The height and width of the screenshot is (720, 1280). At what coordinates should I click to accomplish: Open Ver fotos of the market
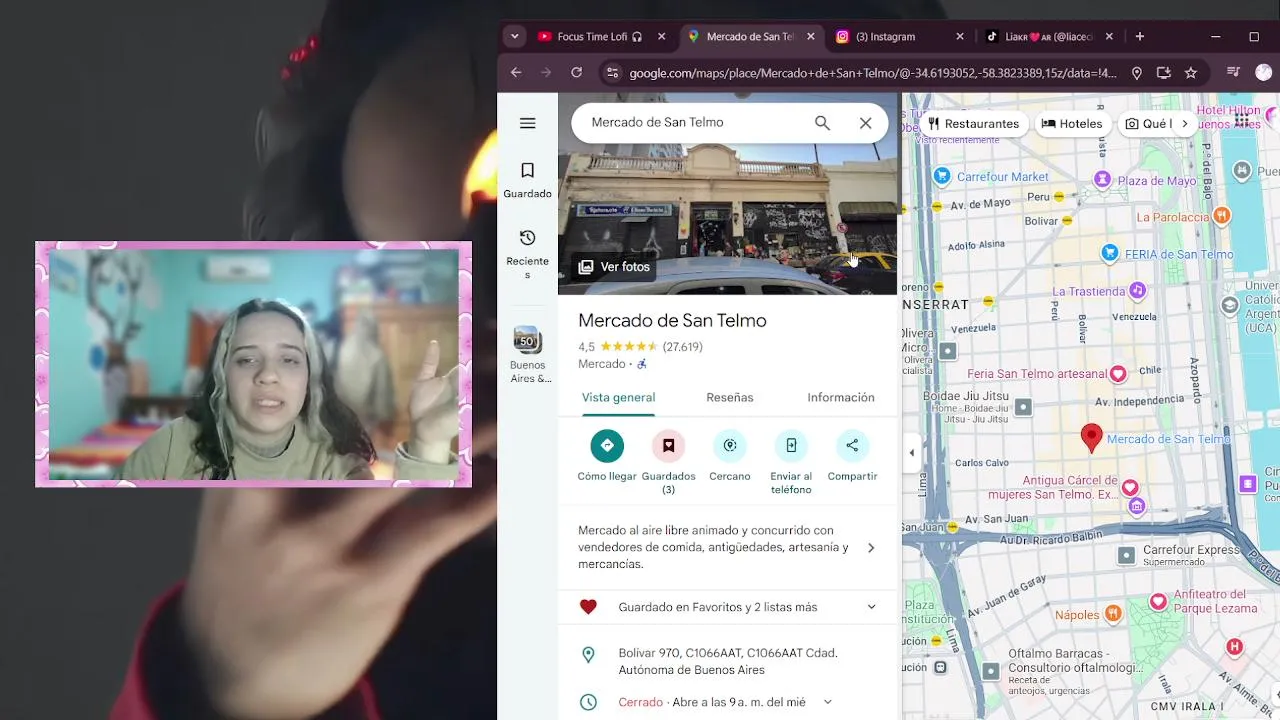[615, 267]
